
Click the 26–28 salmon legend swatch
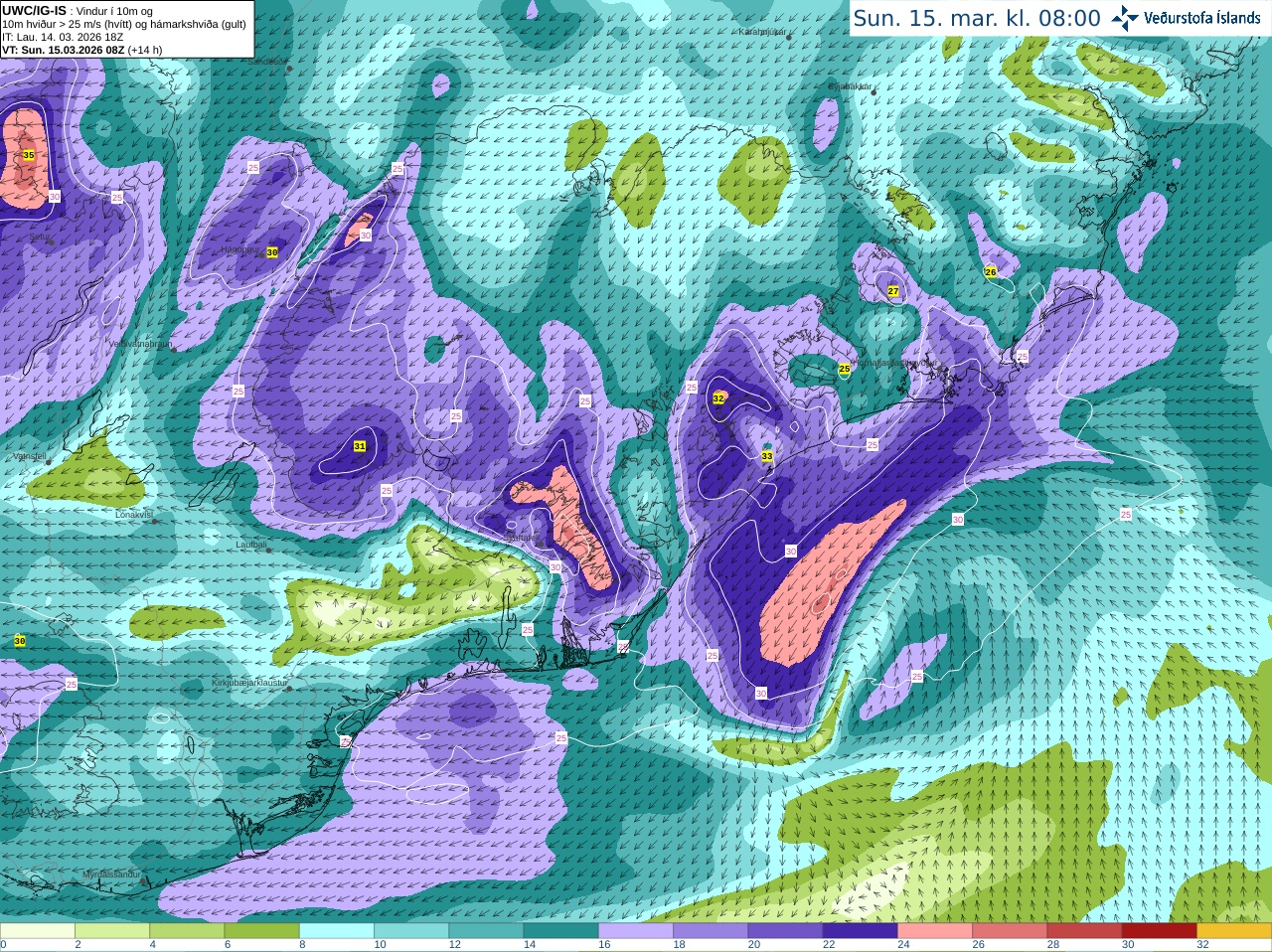coord(1011,931)
